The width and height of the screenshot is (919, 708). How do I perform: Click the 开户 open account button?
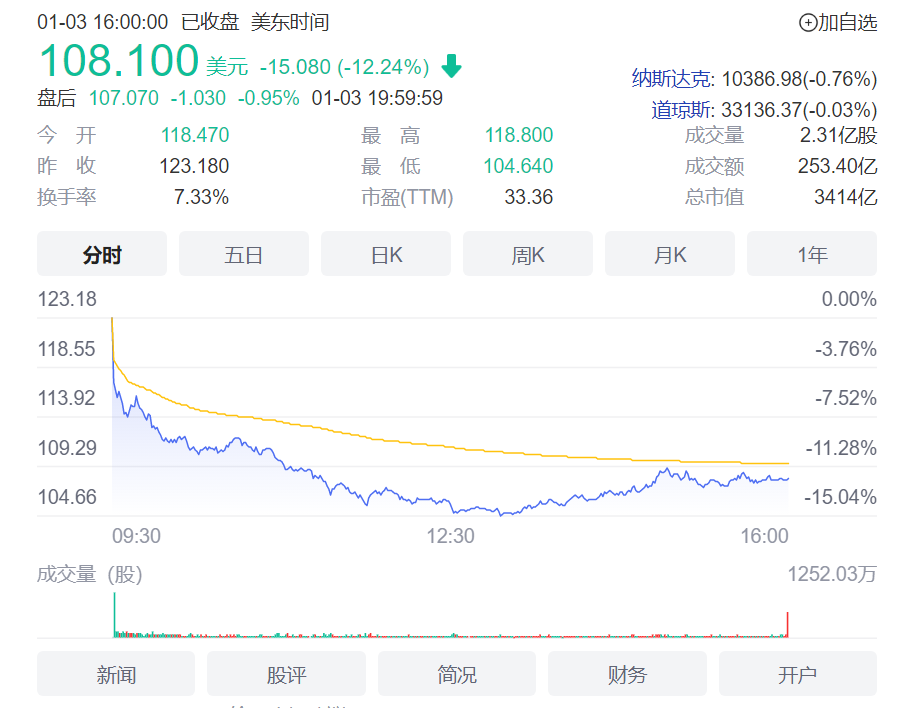[795, 674]
